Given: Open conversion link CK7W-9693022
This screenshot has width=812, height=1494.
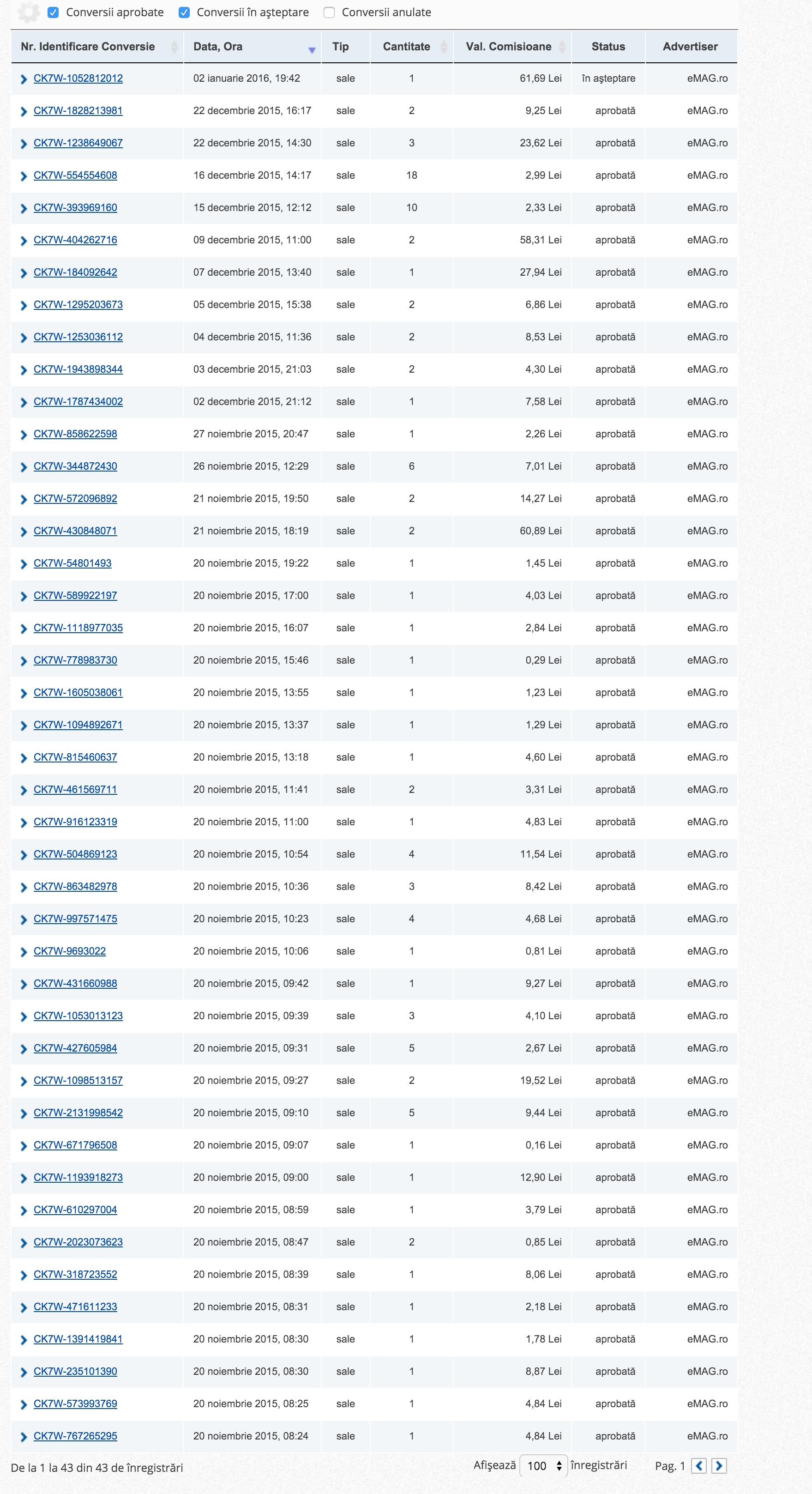Looking at the screenshot, I should pos(70,951).
